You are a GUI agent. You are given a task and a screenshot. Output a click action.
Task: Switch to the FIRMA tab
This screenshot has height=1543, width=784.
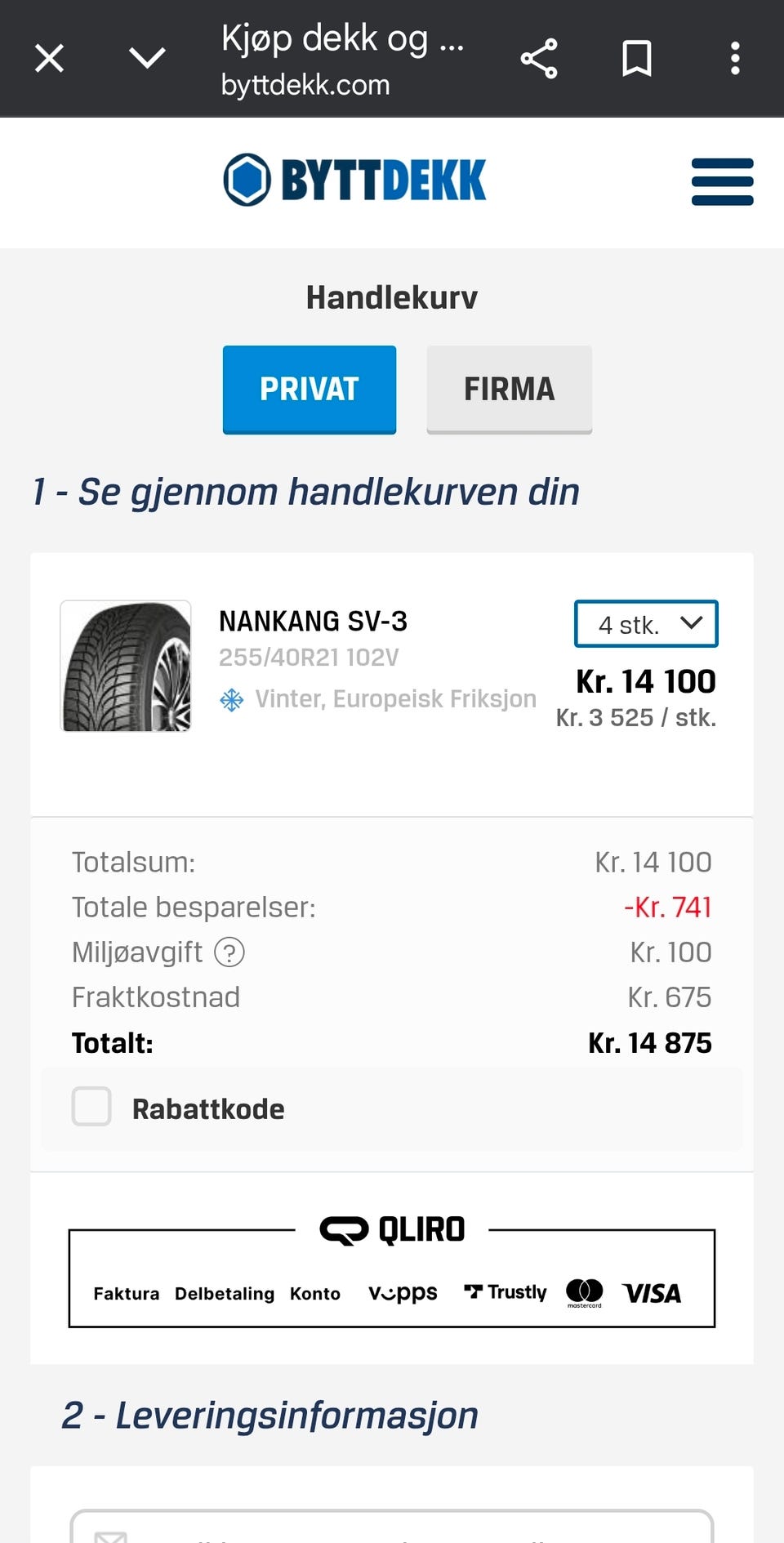point(510,390)
